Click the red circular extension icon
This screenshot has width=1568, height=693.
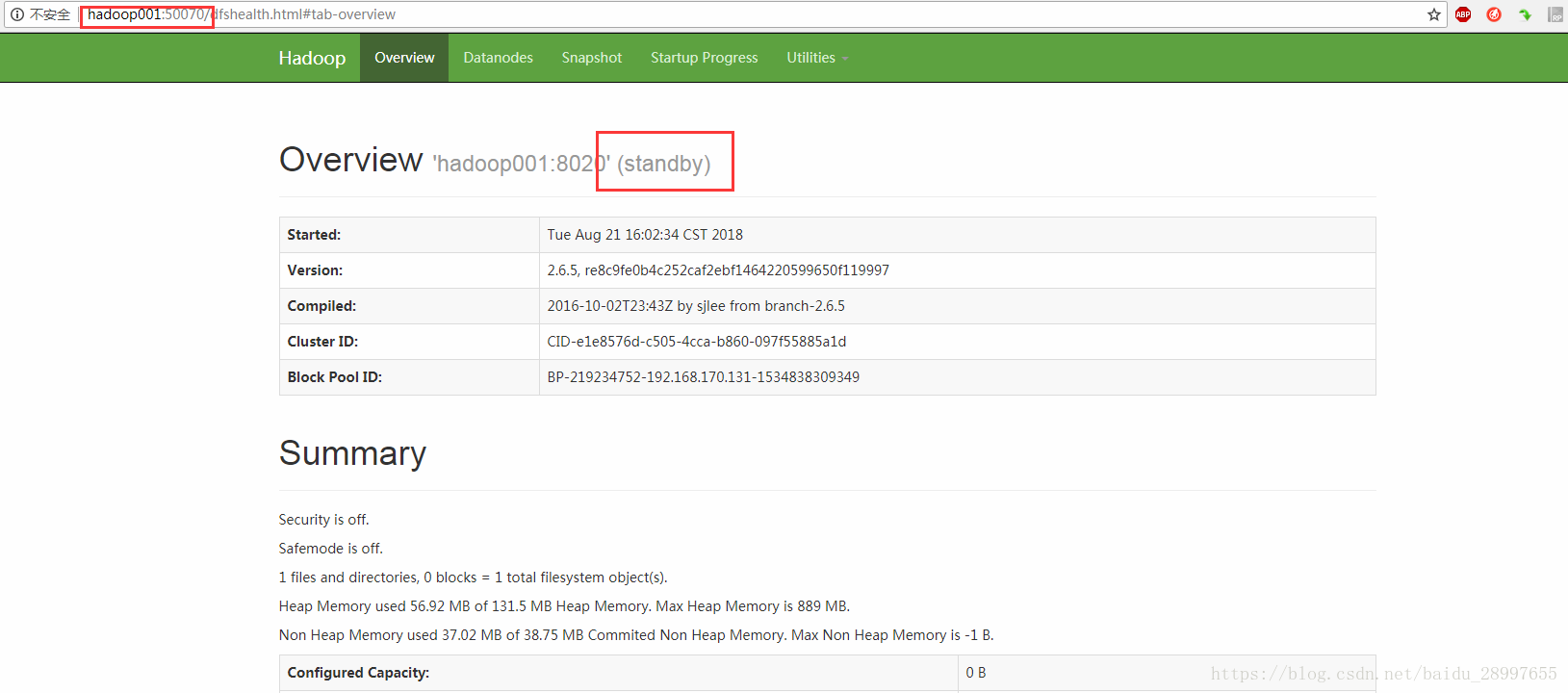(1494, 14)
